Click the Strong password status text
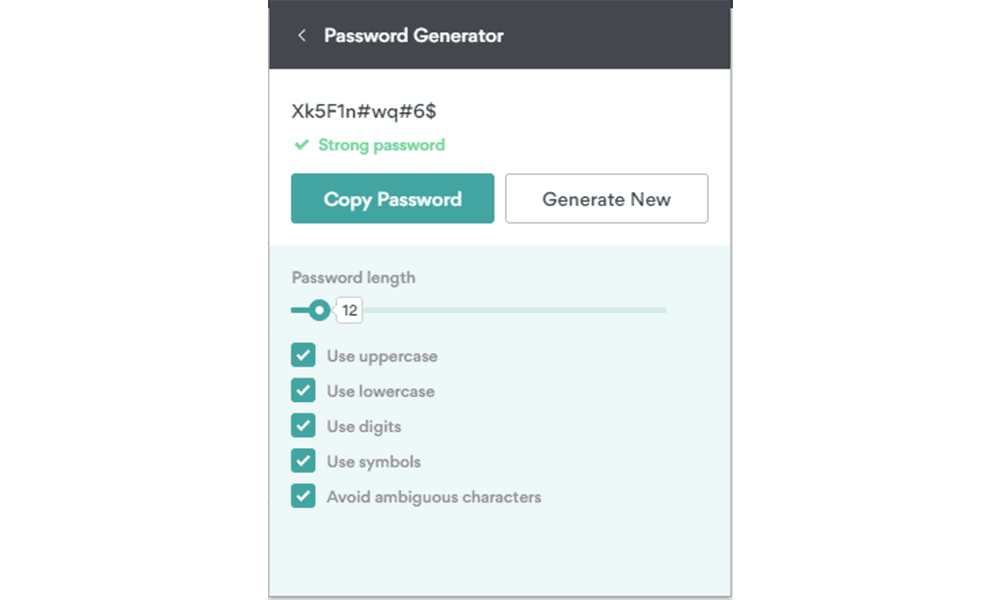The width and height of the screenshot is (1000, 600). pyautogui.click(x=381, y=145)
